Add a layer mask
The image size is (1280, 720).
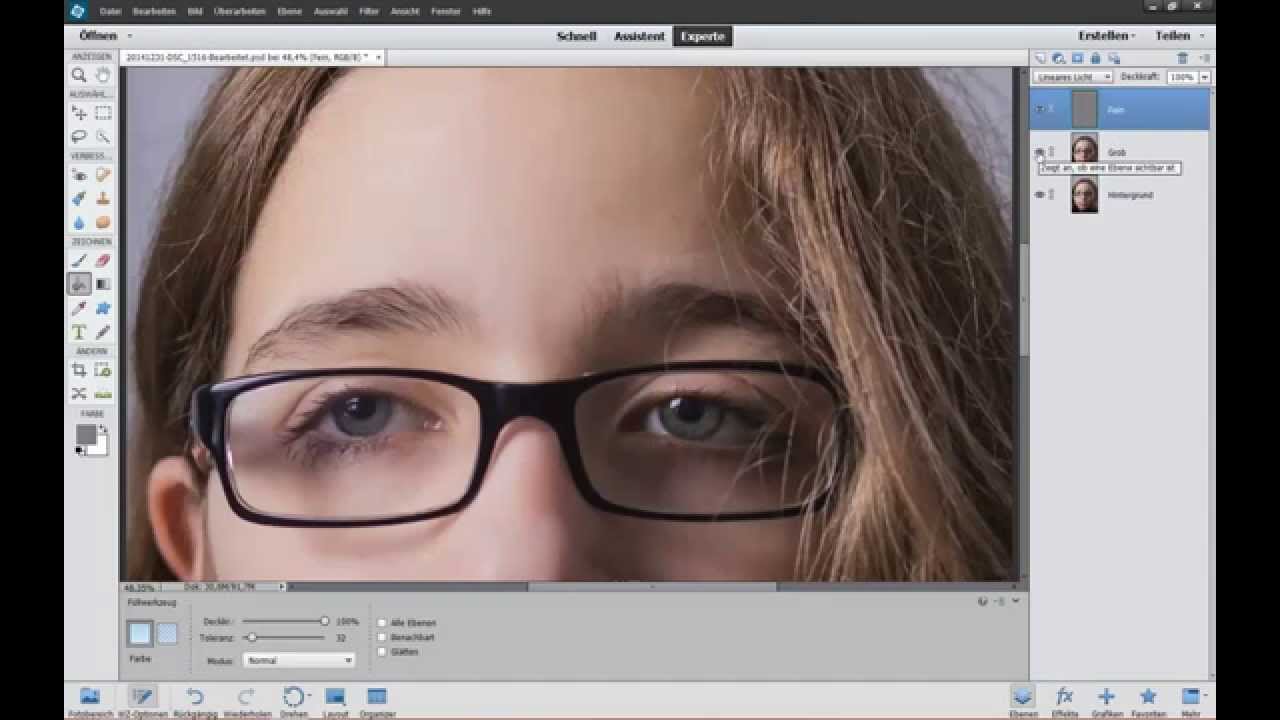pos(1077,59)
